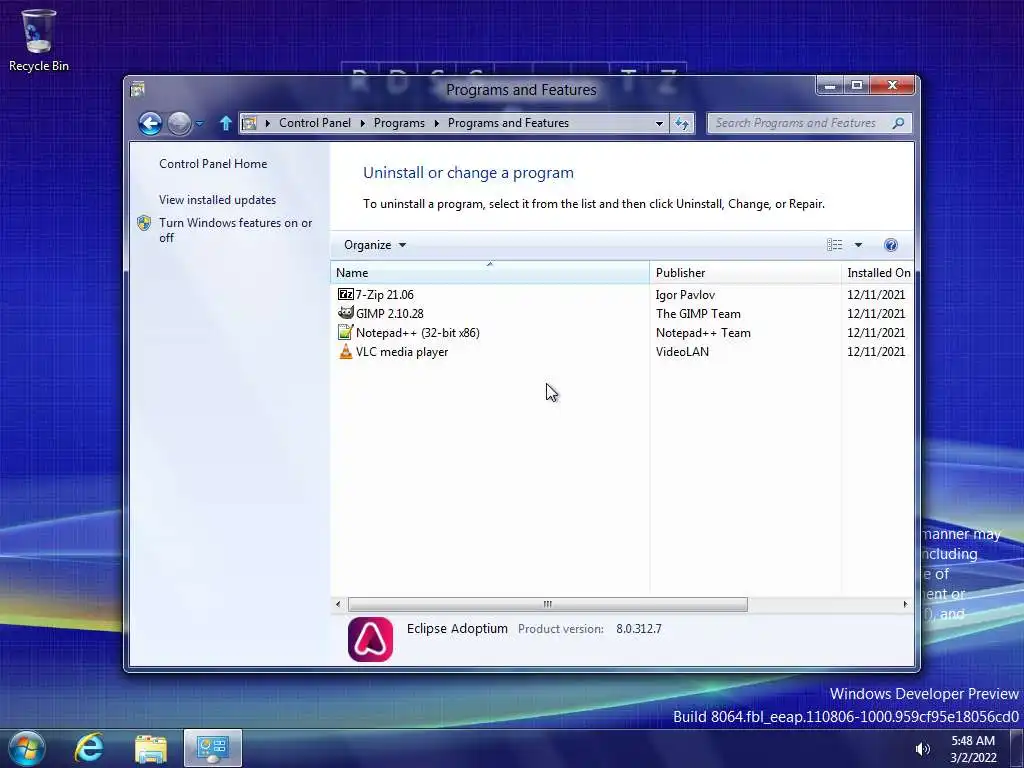1024x768 pixels.
Task: Click the window system icon in title bar
Action: click(138, 89)
